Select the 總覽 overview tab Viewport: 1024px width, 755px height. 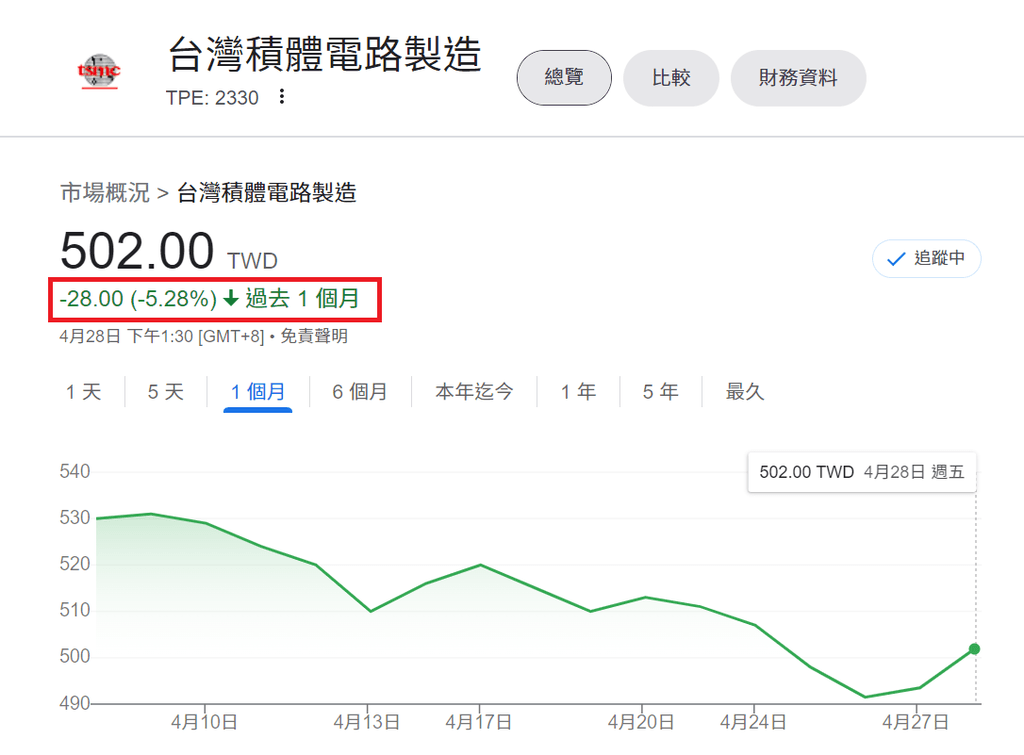(x=564, y=78)
